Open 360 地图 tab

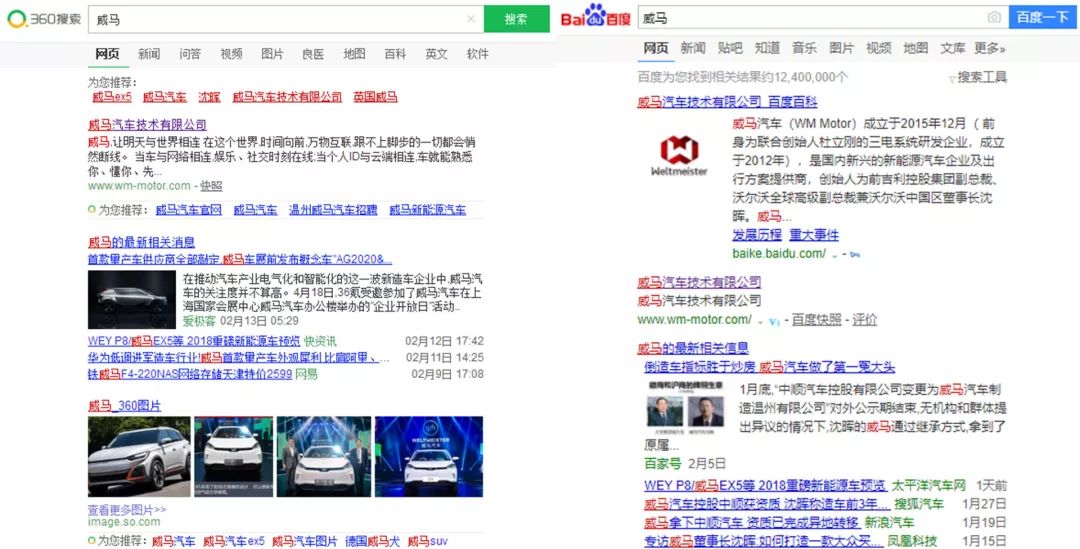point(355,54)
